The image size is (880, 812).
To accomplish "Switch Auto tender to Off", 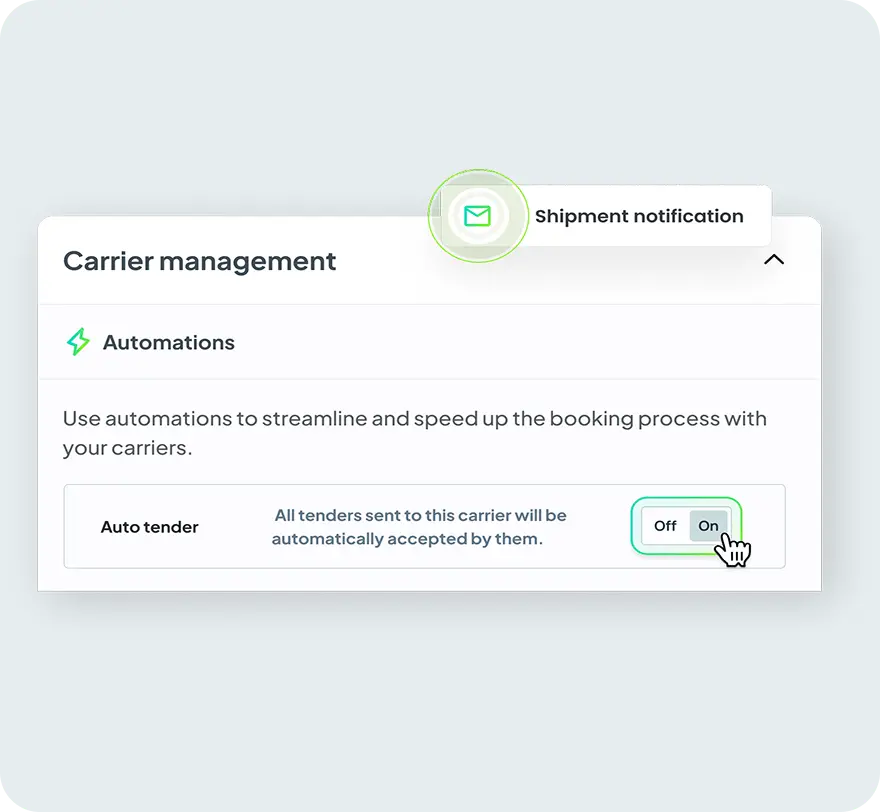I will [x=665, y=526].
